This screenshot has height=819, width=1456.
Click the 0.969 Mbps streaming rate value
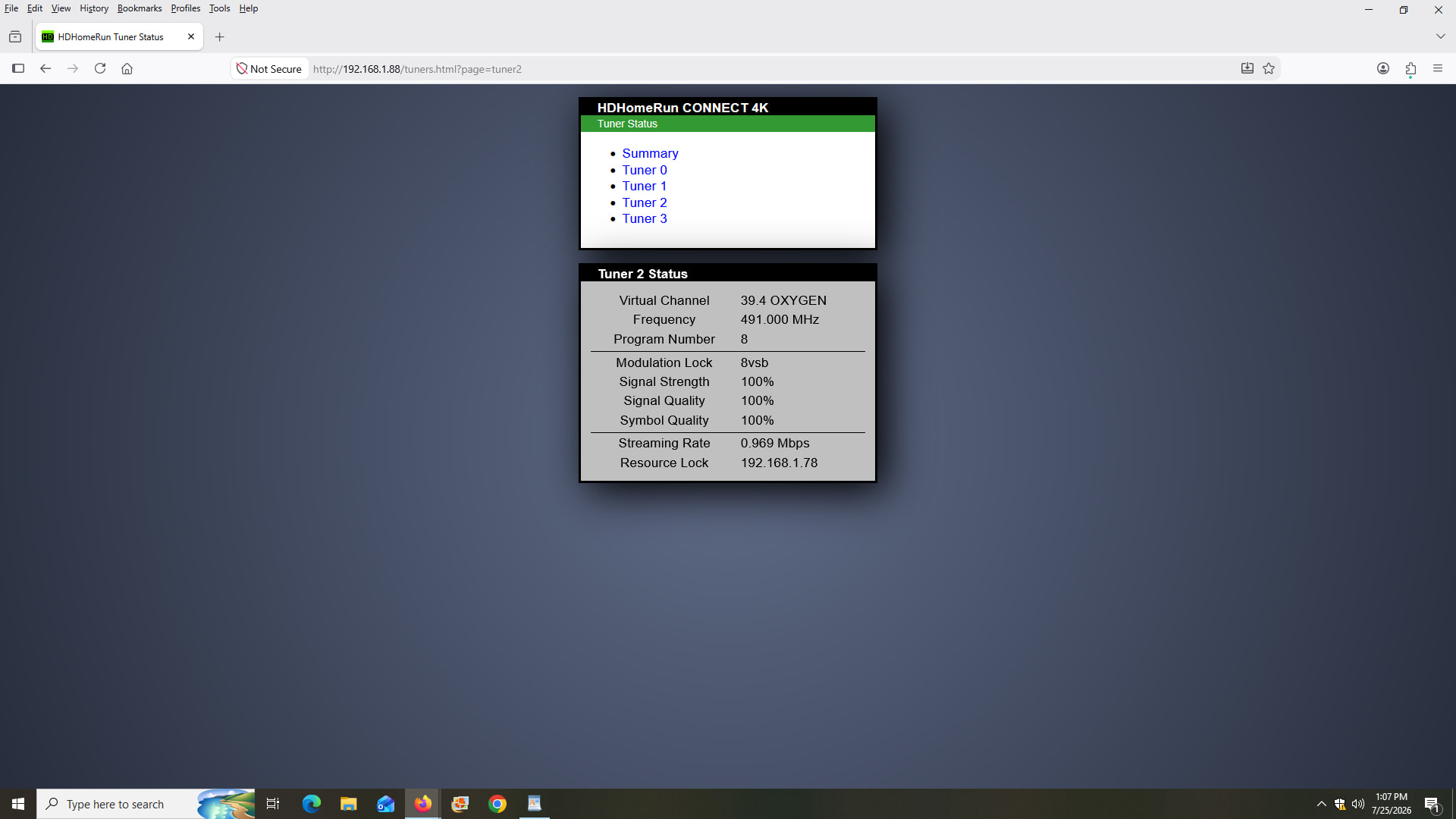775,443
